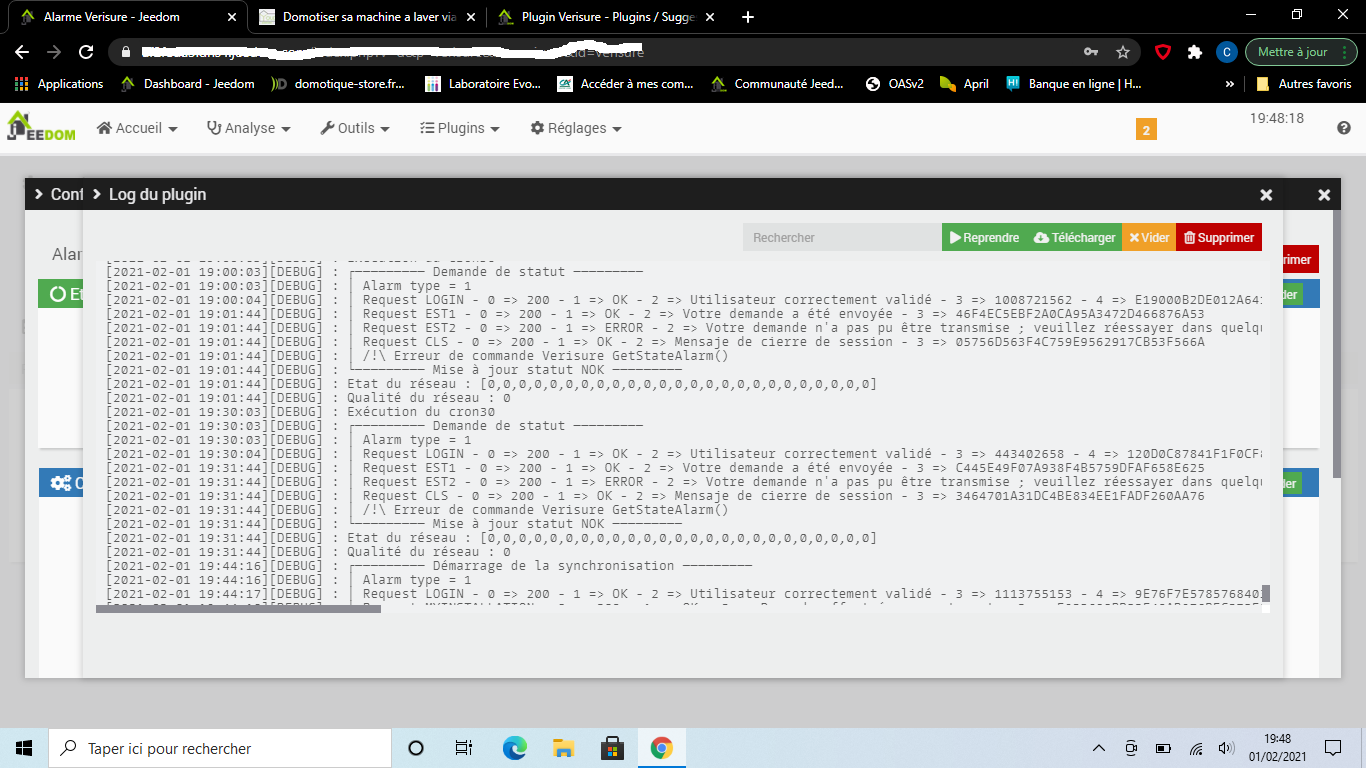
Task: Open the domotique-store.fr bookmark
Action: (338, 84)
